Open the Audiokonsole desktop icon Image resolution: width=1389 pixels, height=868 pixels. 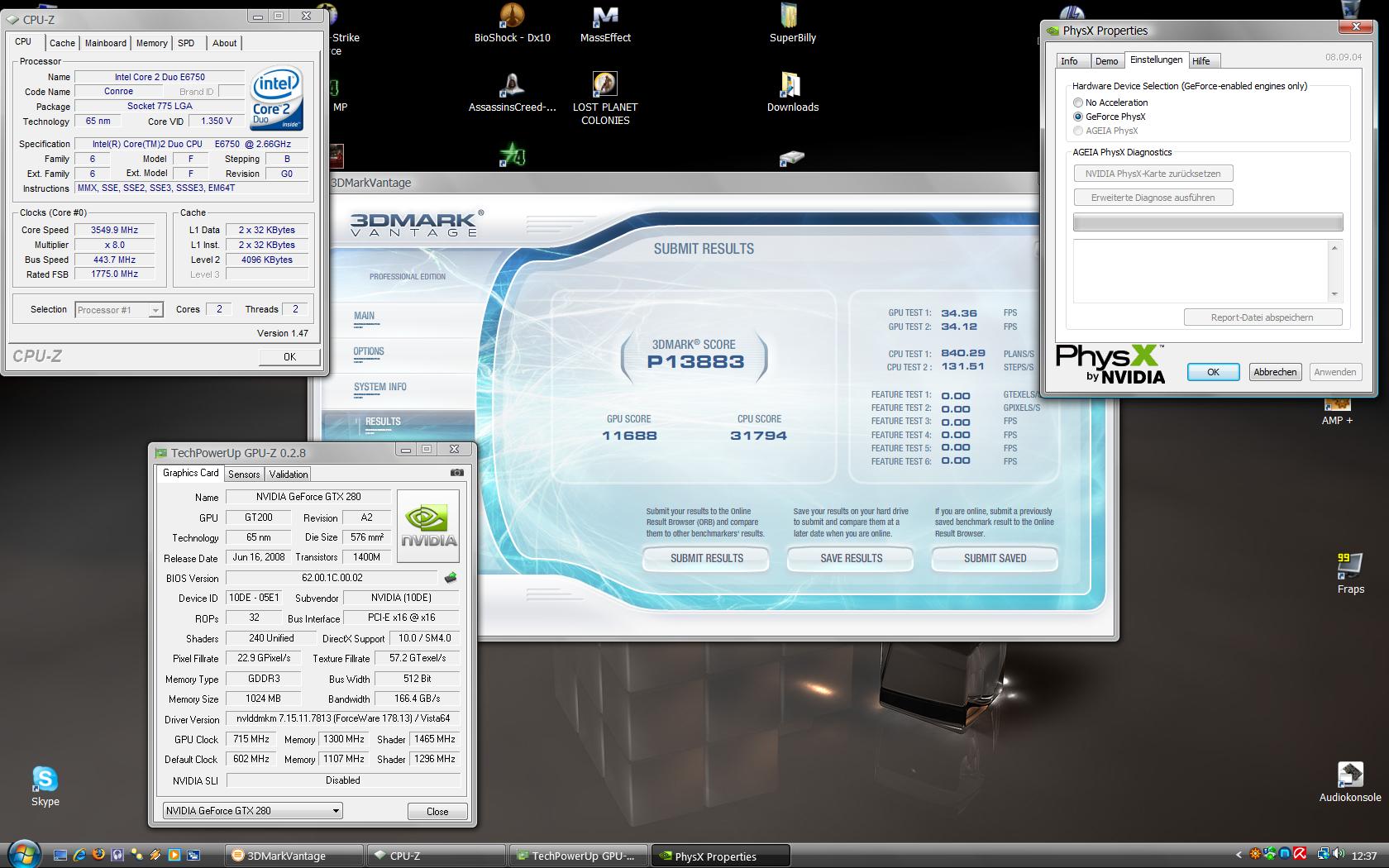click(x=1350, y=782)
